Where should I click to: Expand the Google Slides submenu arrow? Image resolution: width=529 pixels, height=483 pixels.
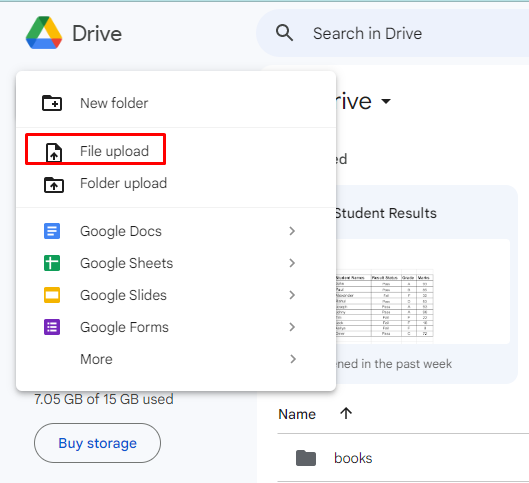(292, 295)
